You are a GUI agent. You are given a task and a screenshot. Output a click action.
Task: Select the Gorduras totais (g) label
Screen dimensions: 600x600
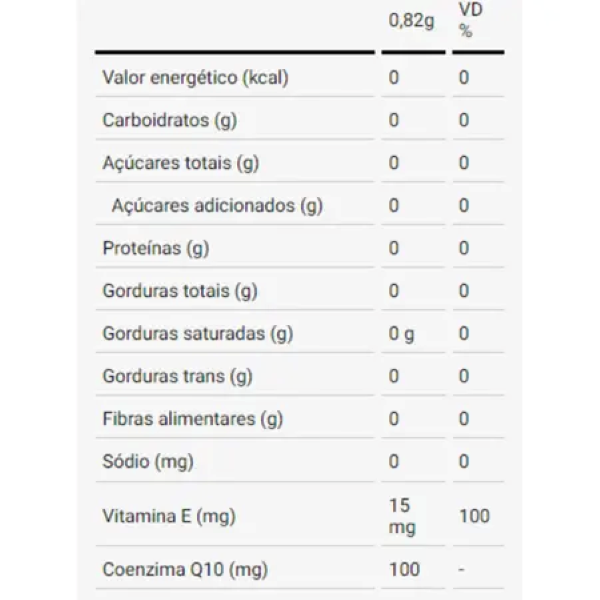tap(180, 292)
